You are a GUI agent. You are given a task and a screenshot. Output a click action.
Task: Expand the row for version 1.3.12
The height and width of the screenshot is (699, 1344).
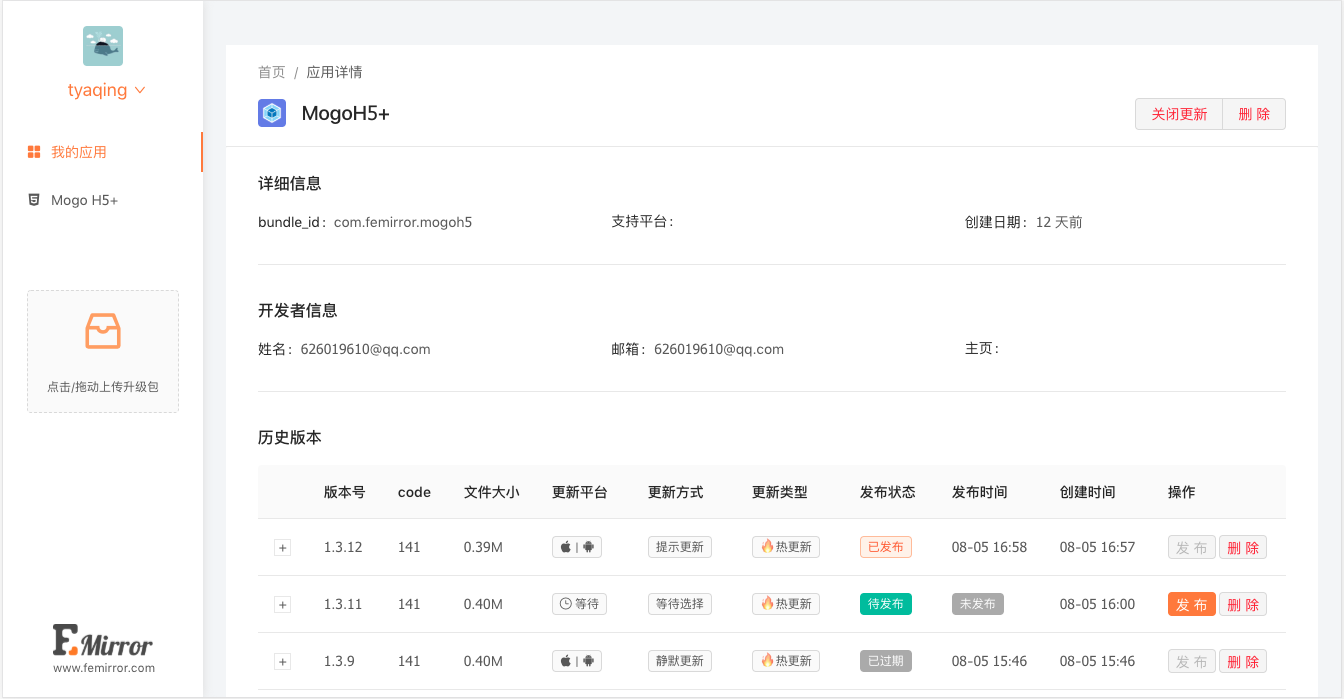[282, 548]
